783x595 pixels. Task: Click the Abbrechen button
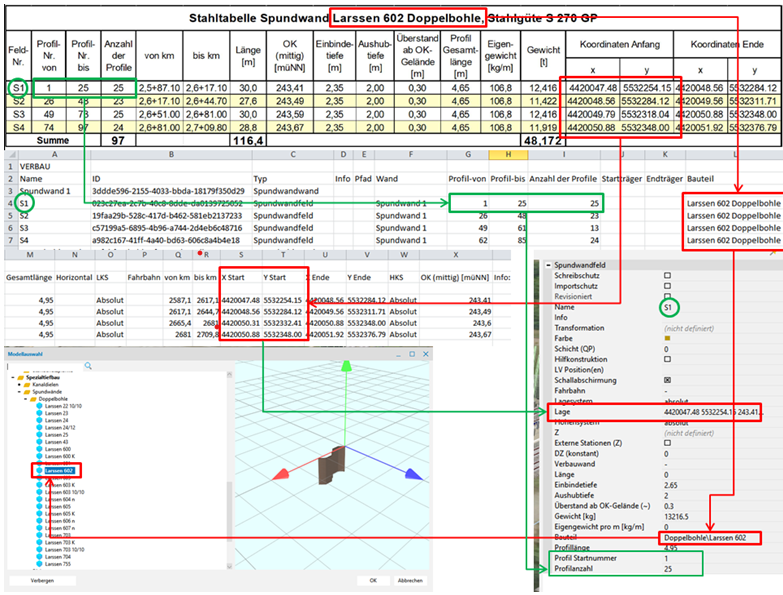[410, 581]
